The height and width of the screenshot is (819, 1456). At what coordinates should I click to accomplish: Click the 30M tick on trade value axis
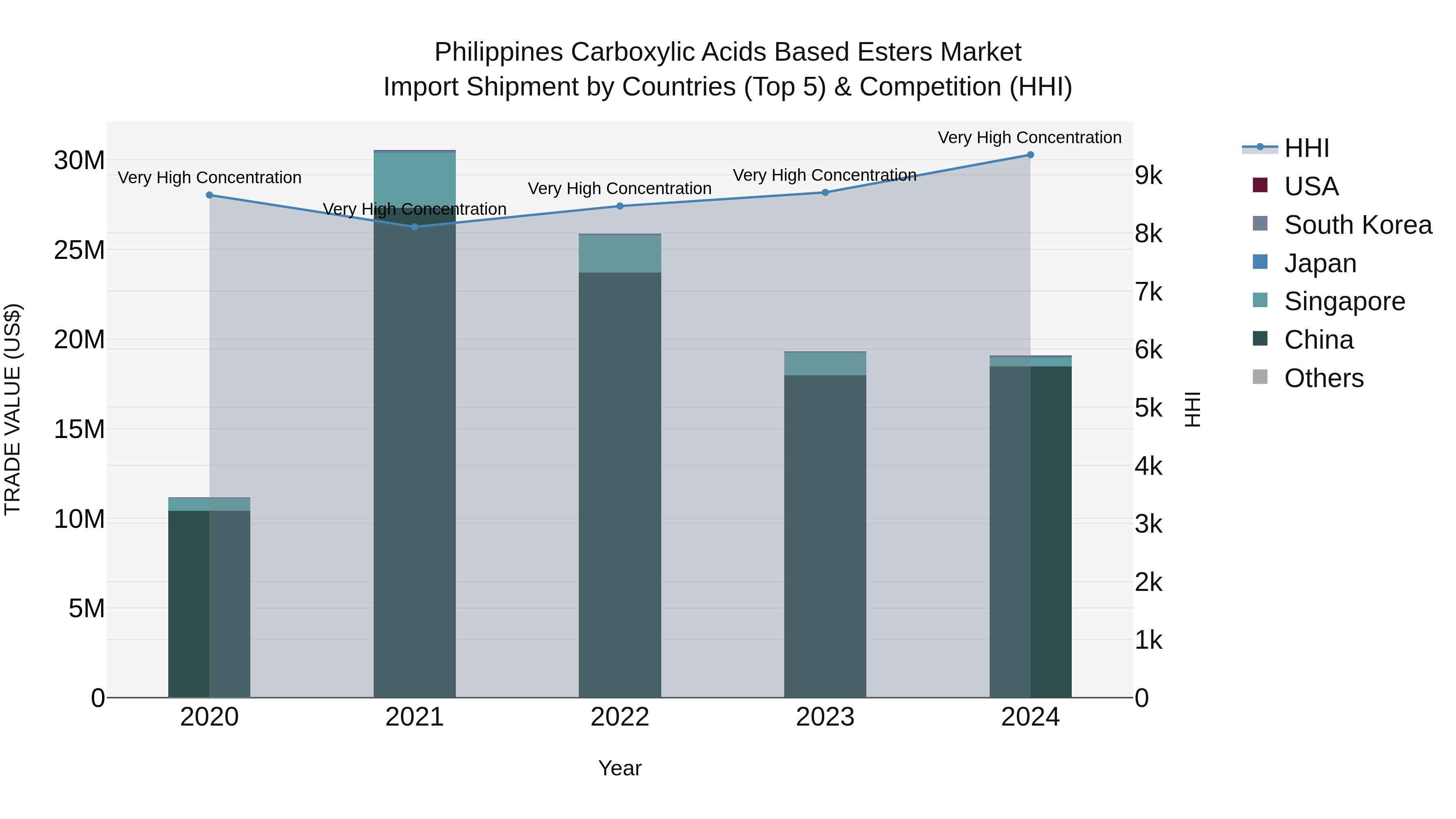click(79, 161)
